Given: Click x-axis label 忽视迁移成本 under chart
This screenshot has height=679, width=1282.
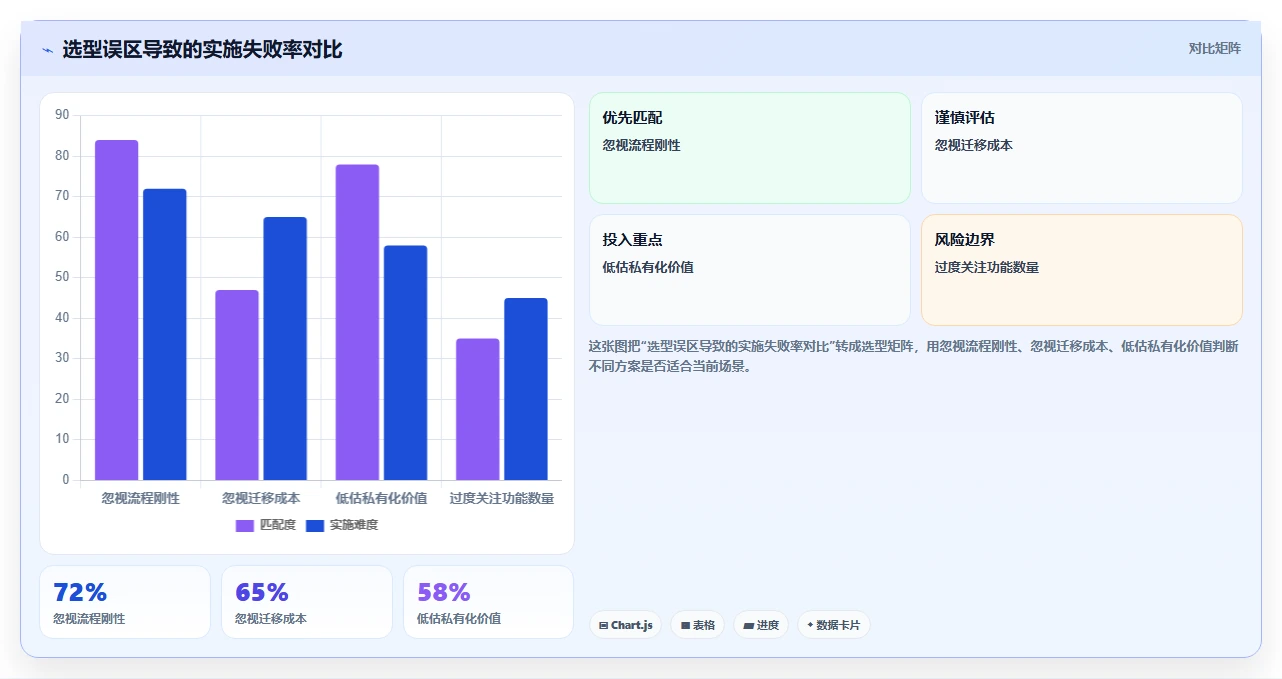Looking at the screenshot, I should click(261, 498).
